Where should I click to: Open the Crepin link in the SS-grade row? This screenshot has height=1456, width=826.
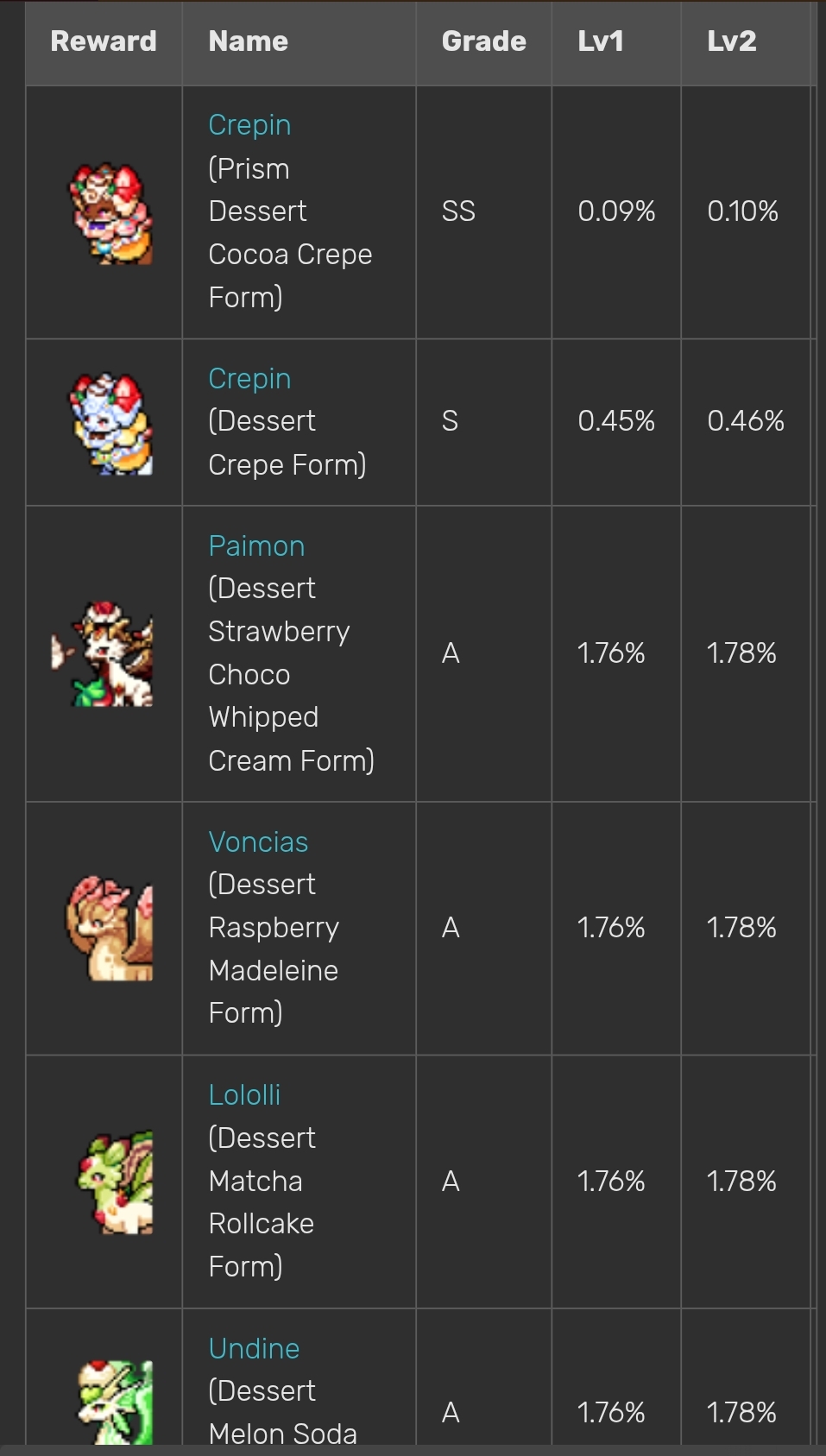coord(249,125)
